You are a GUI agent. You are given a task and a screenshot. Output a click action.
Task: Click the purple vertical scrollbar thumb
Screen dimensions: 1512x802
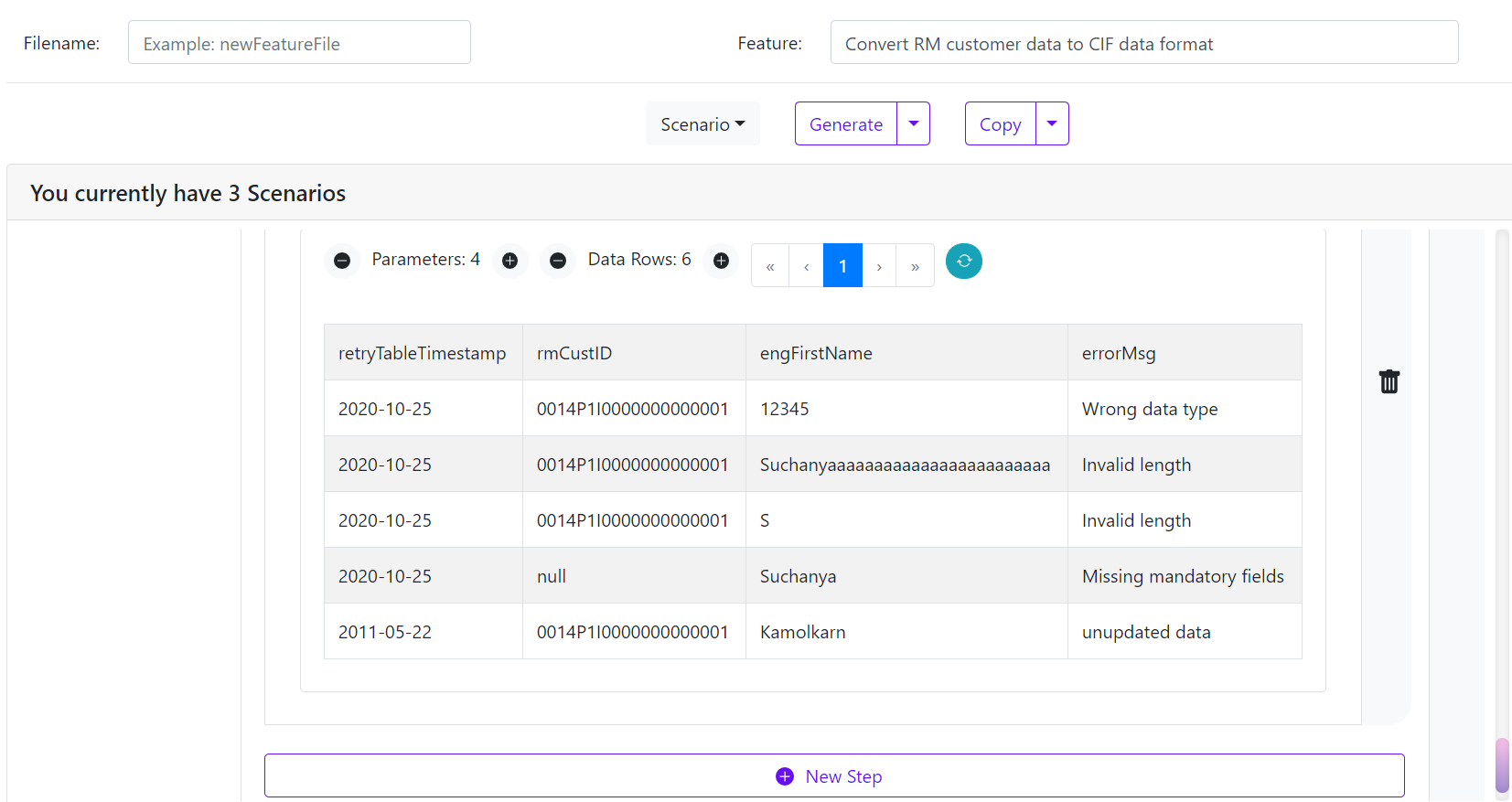point(1501,765)
